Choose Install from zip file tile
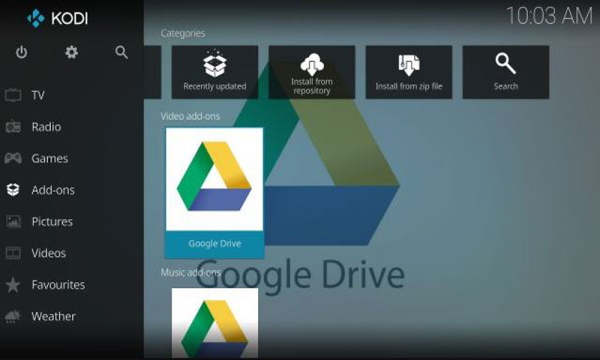 tap(409, 72)
